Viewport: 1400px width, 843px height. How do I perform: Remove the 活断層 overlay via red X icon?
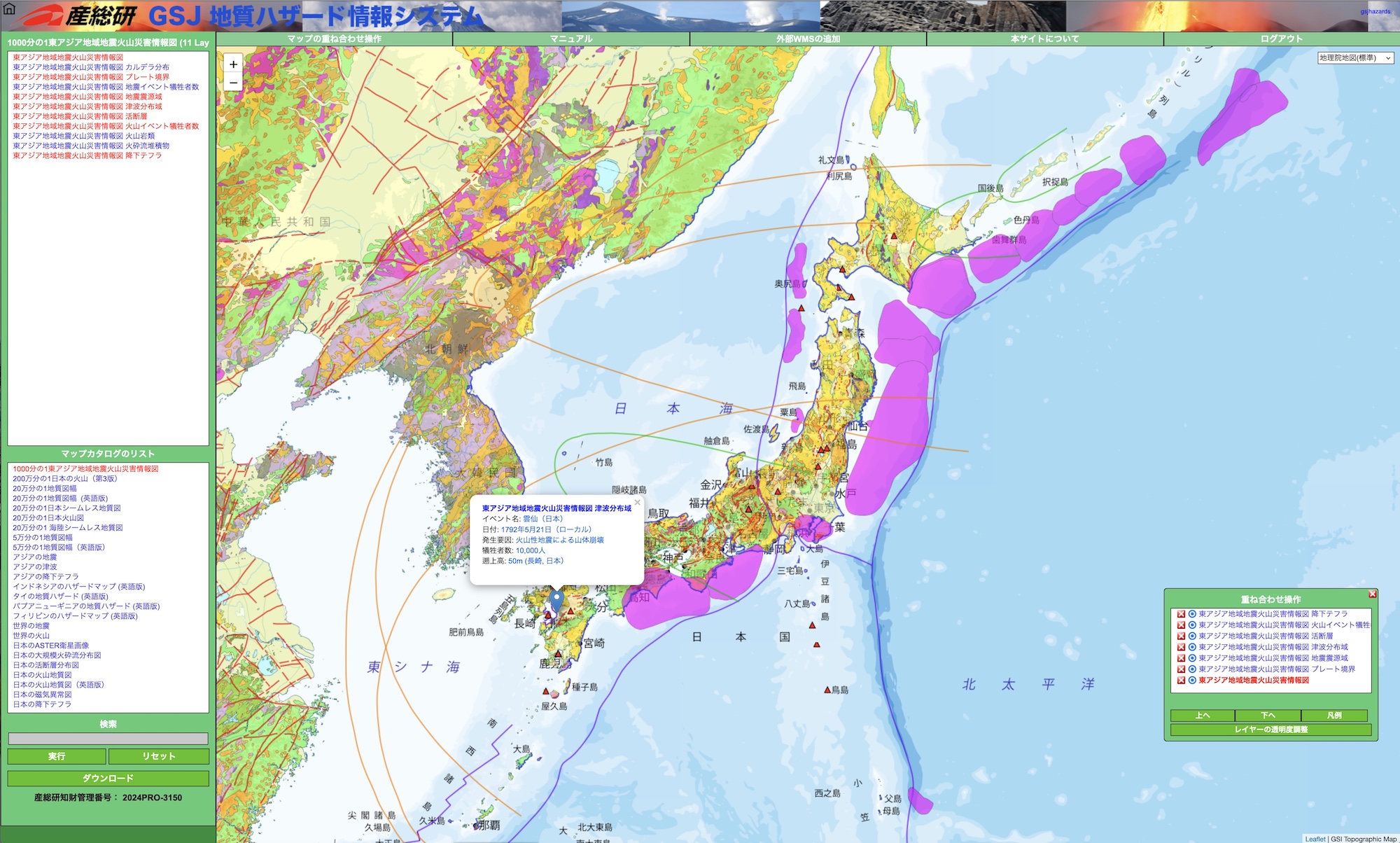1181,636
